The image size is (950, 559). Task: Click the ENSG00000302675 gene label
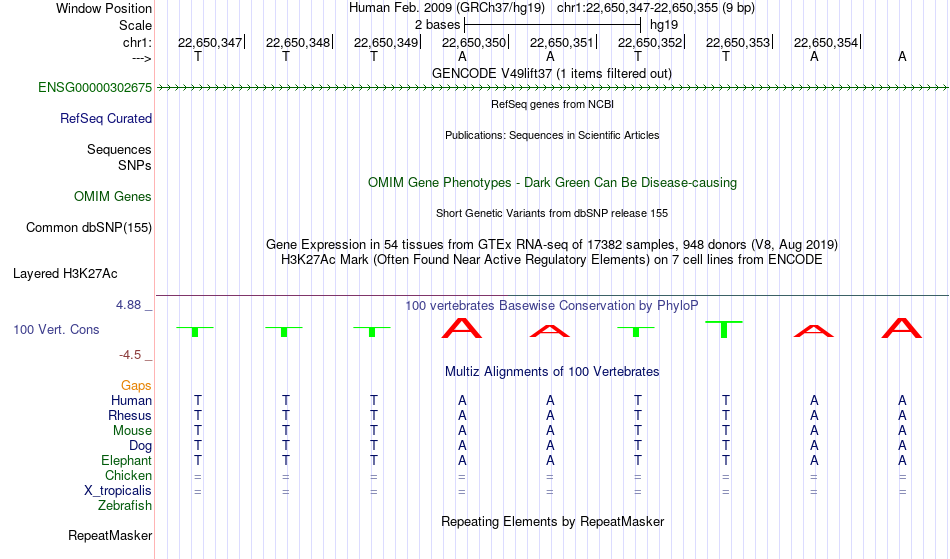click(95, 88)
